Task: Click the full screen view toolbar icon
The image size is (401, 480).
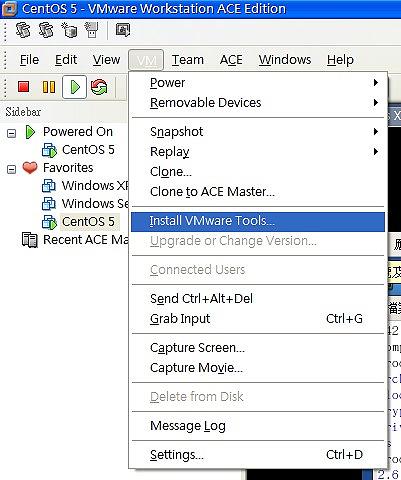Action: tap(123, 30)
